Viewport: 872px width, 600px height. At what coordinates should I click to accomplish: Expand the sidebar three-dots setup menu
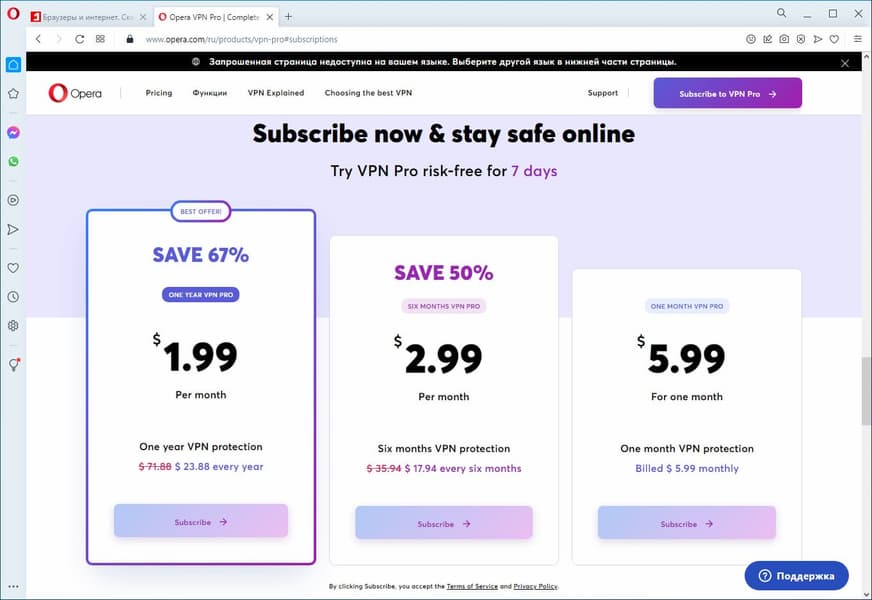13,586
